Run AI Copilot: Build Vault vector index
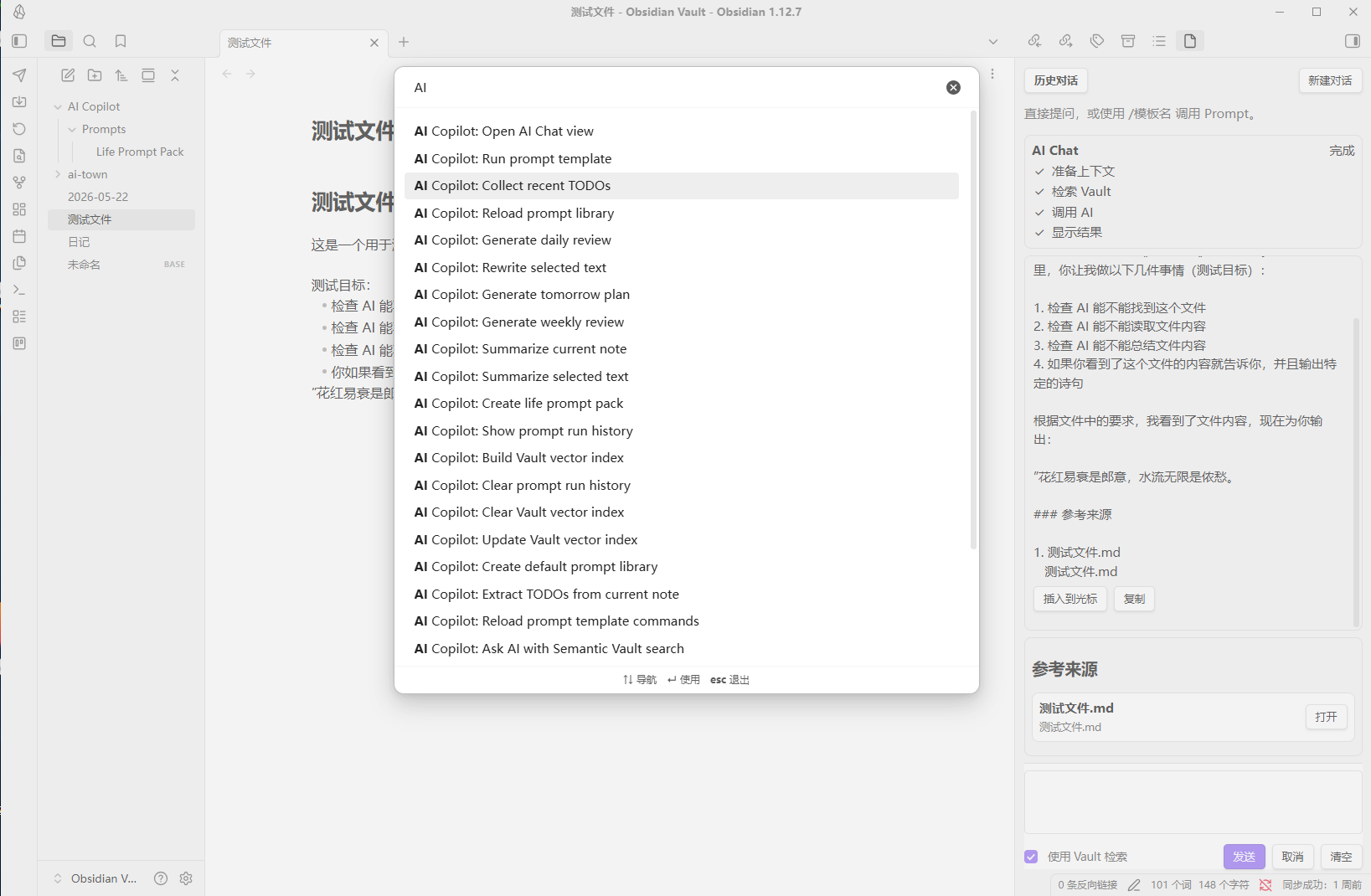 [x=682, y=458]
